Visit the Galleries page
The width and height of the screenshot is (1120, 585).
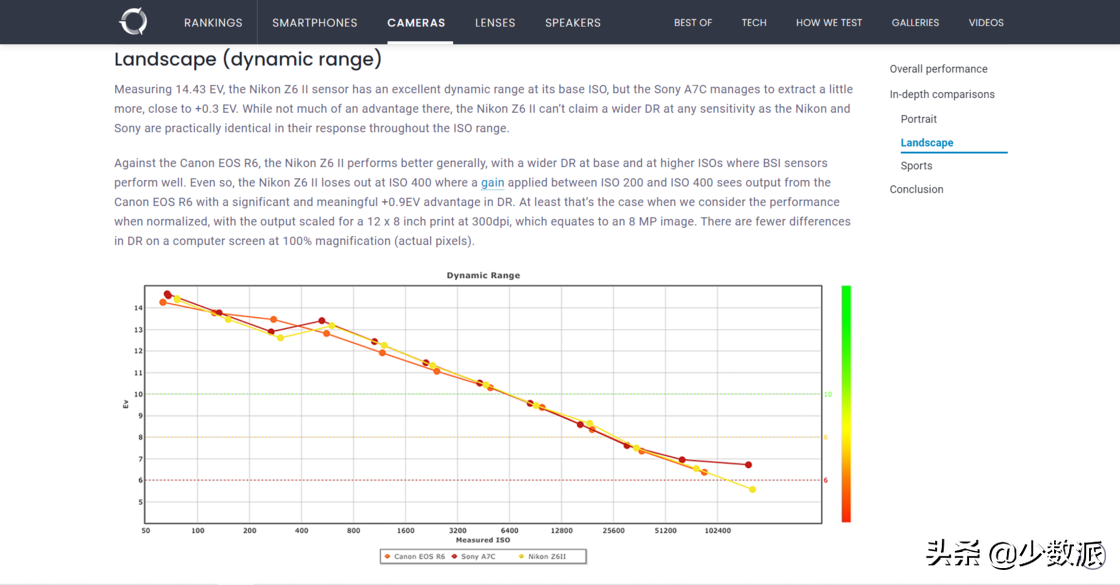click(915, 23)
